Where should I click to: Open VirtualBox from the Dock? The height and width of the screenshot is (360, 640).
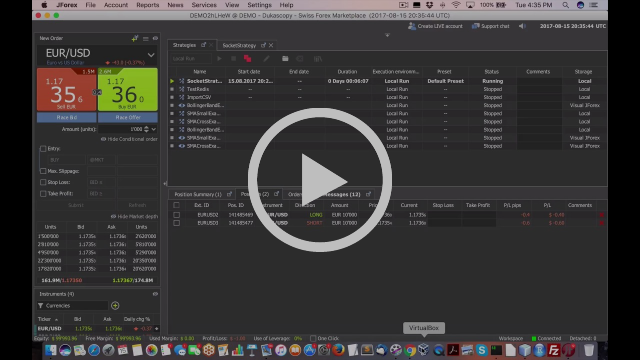(424, 350)
